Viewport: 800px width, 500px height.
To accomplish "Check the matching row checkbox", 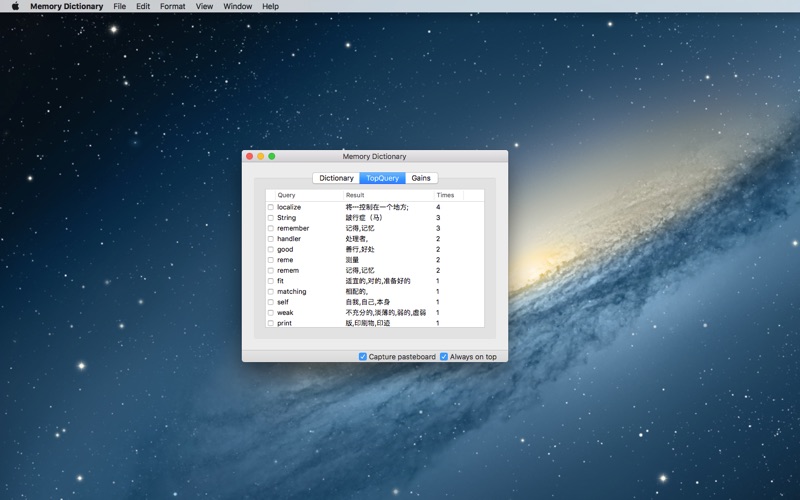I will pos(270,291).
